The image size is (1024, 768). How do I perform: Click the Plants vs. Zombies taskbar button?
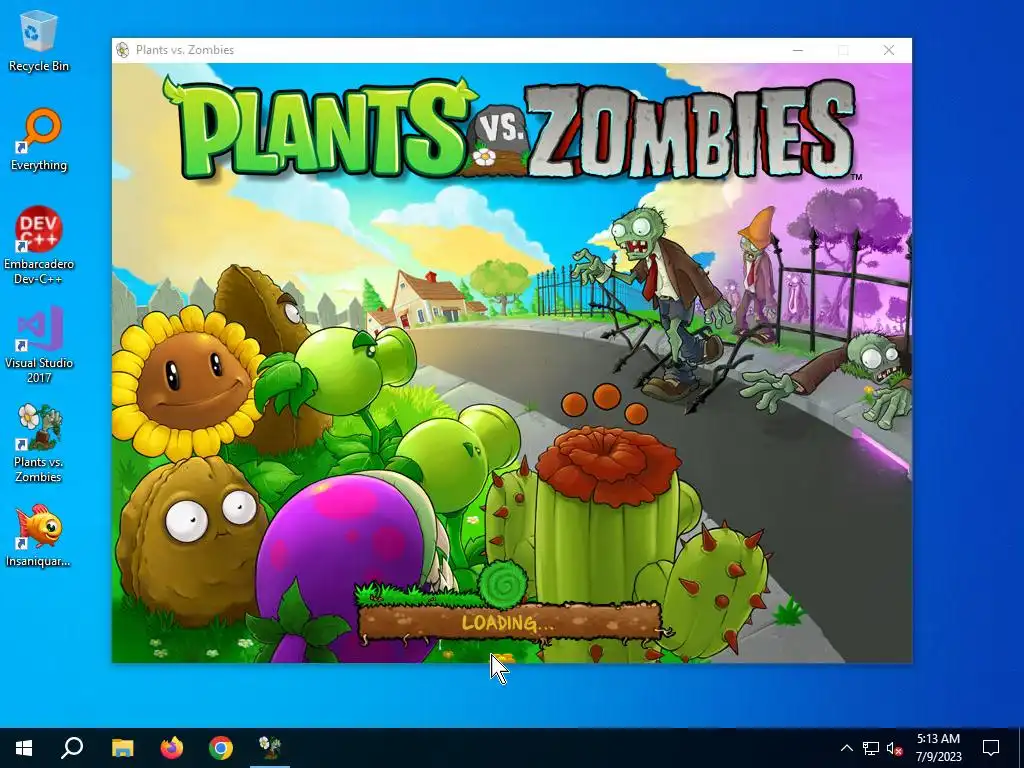coord(270,748)
